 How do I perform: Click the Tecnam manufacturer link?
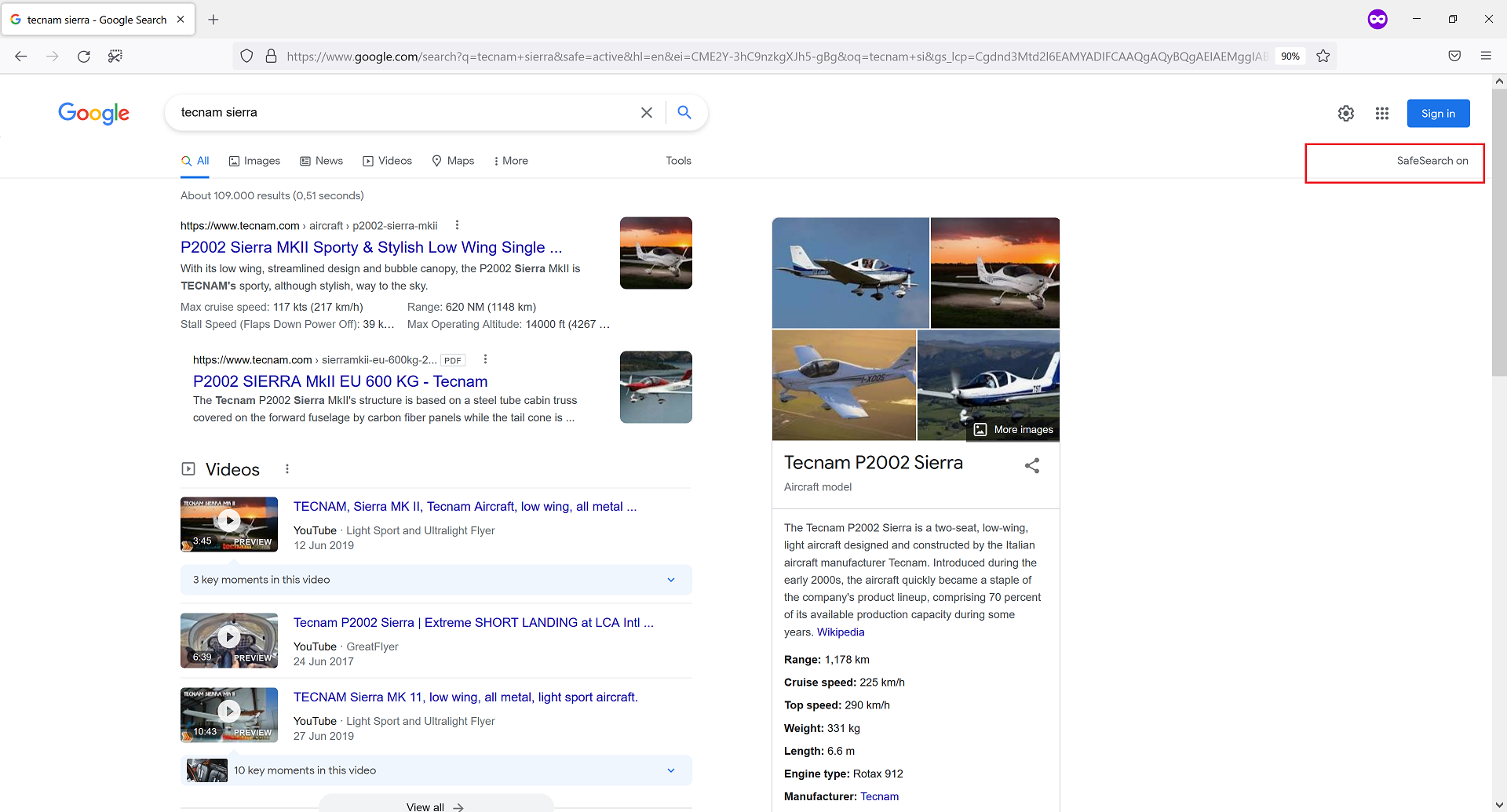879,796
